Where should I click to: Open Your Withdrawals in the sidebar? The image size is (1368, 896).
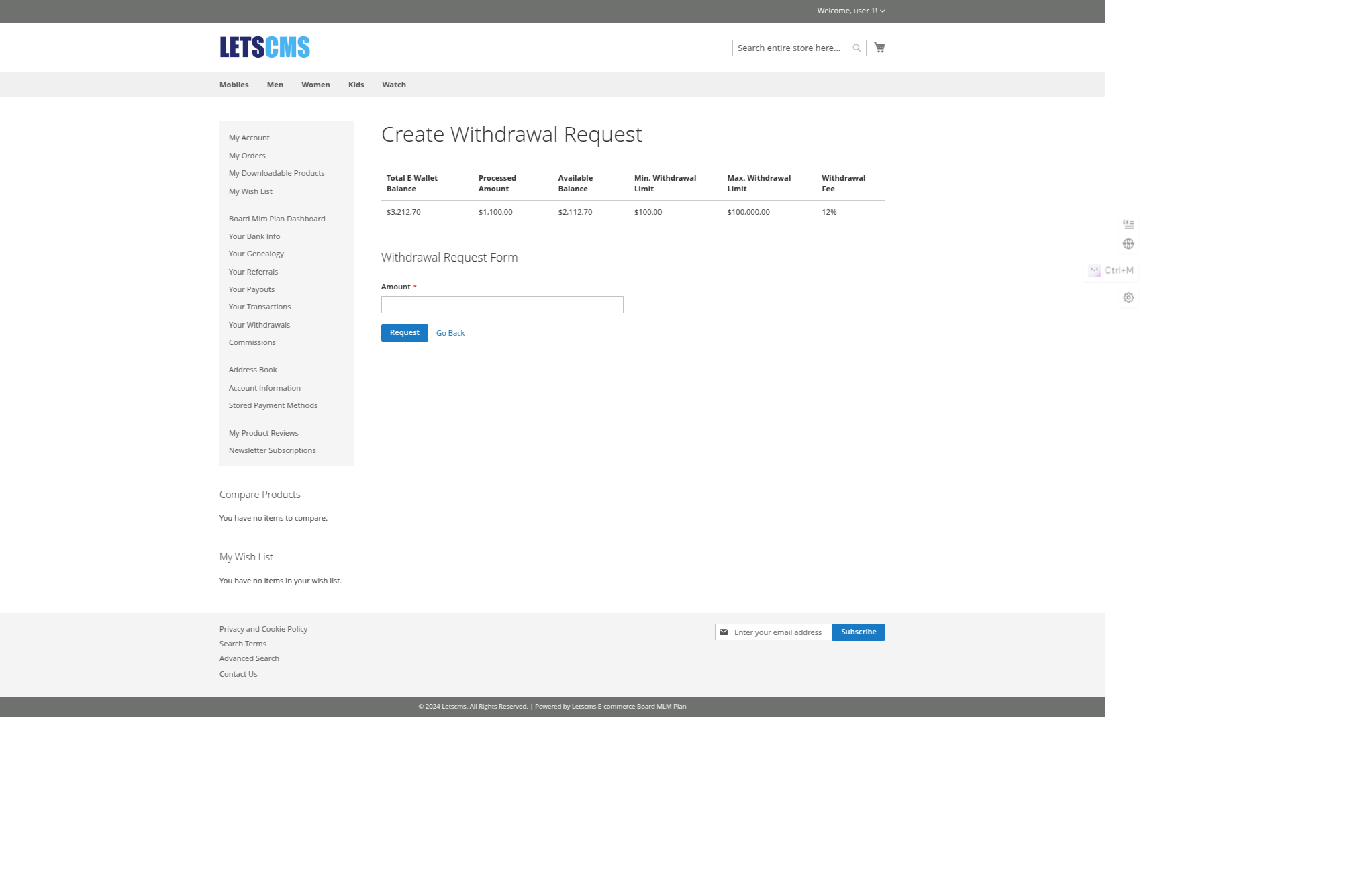point(259,324)
